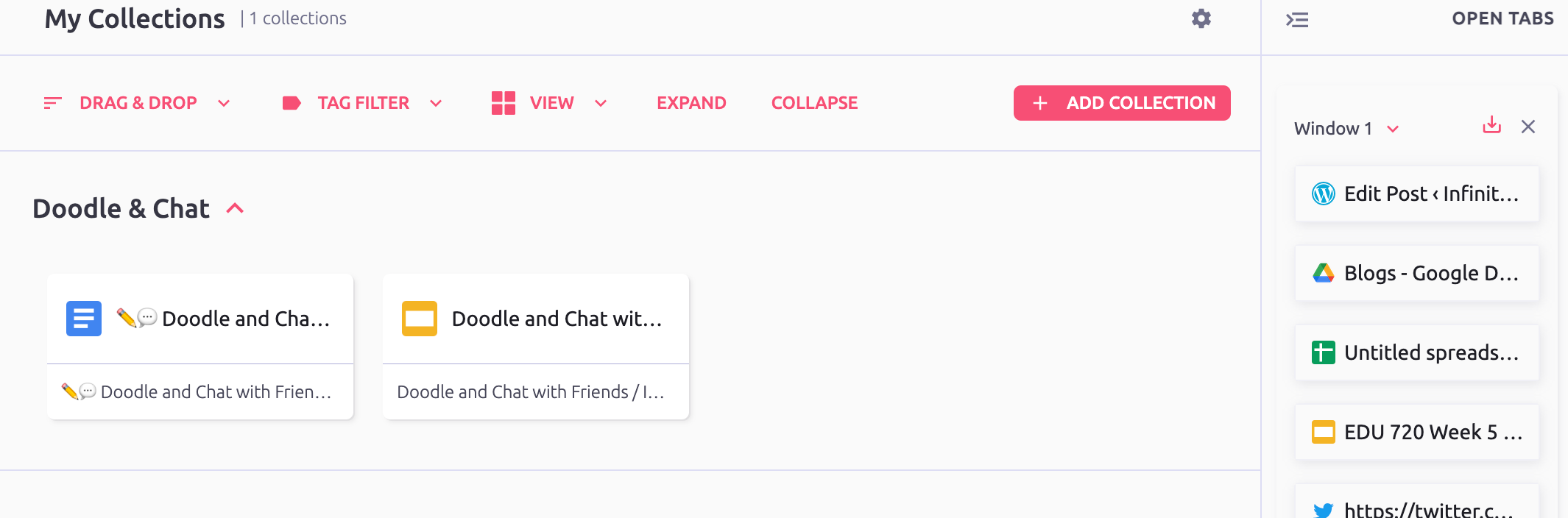This screenshot has width=1568, height=518.
Task: Click the Open Tabs panel toggle icon
Action: tap(1297, 20)
